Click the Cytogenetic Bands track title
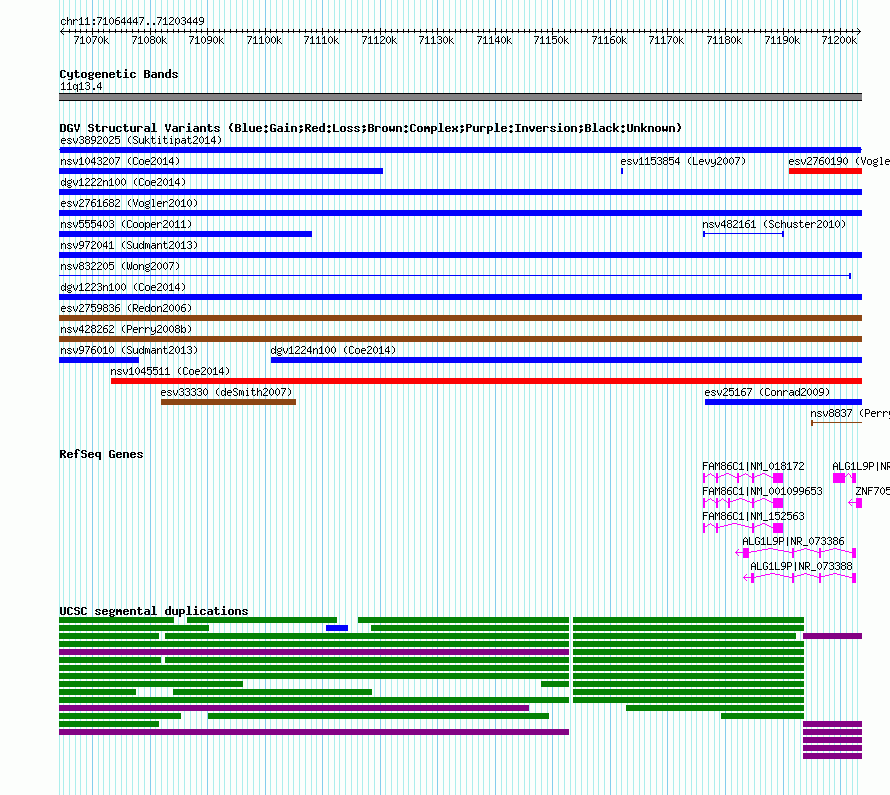 [x=119, y=74]
